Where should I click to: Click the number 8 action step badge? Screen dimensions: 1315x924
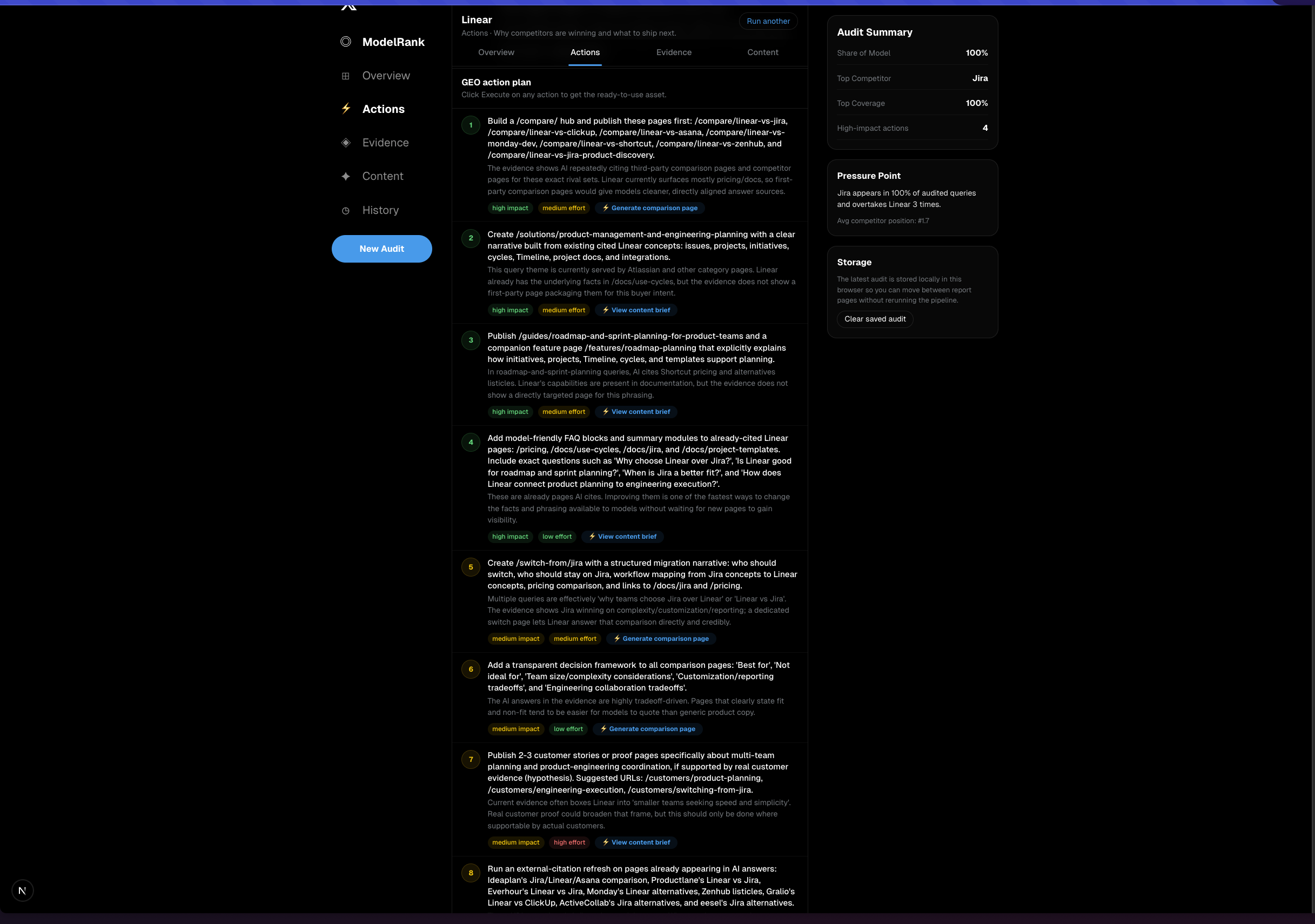click(471, 873)
